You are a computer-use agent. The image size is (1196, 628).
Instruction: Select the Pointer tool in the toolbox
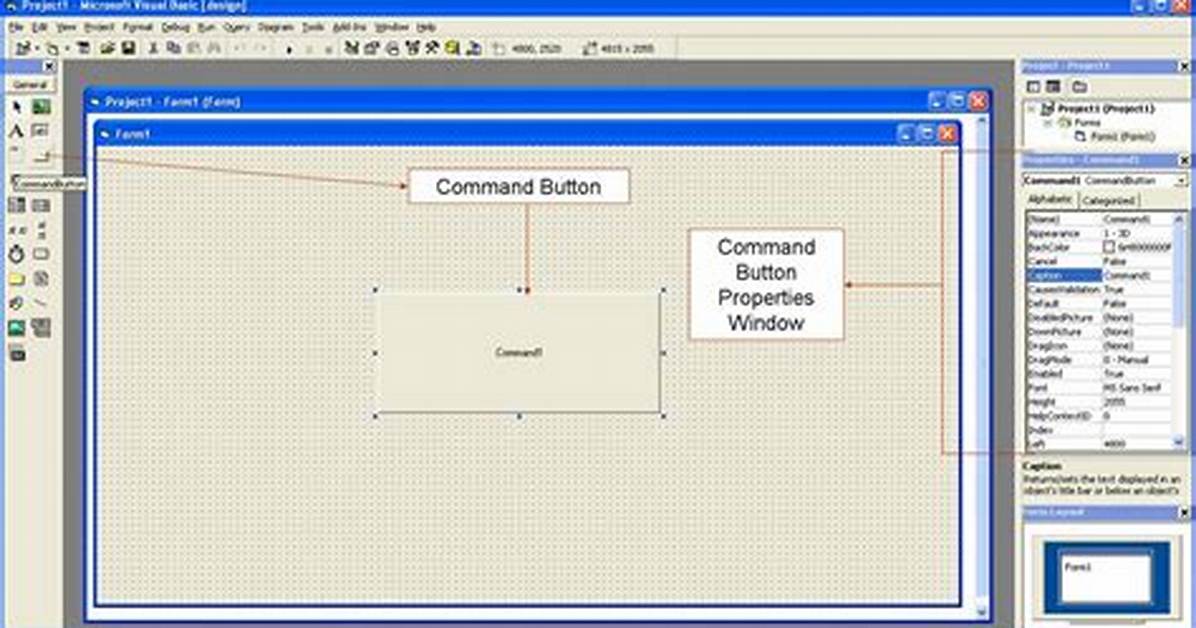click(17, 108)
